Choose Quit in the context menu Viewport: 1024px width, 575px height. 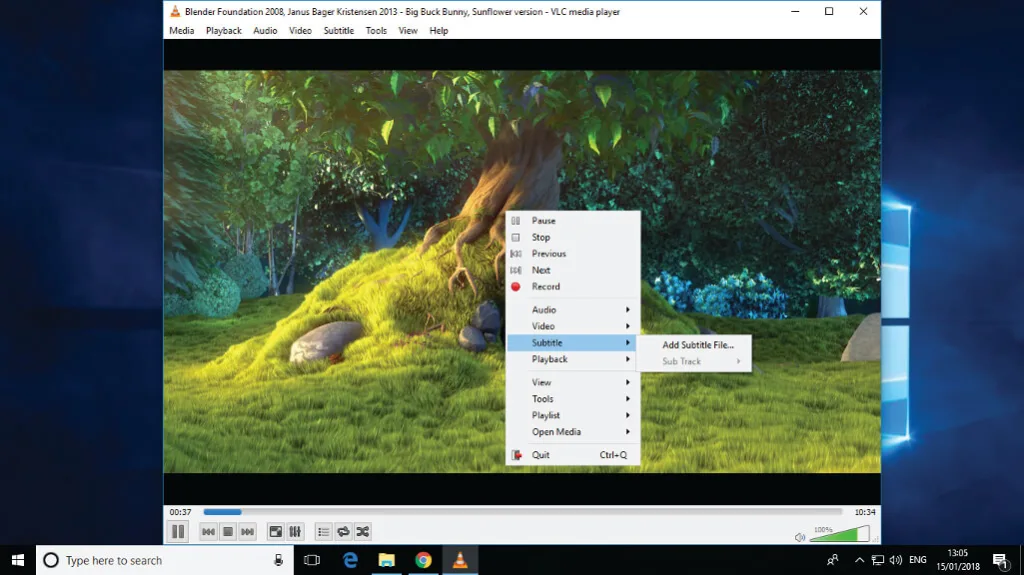573,455
